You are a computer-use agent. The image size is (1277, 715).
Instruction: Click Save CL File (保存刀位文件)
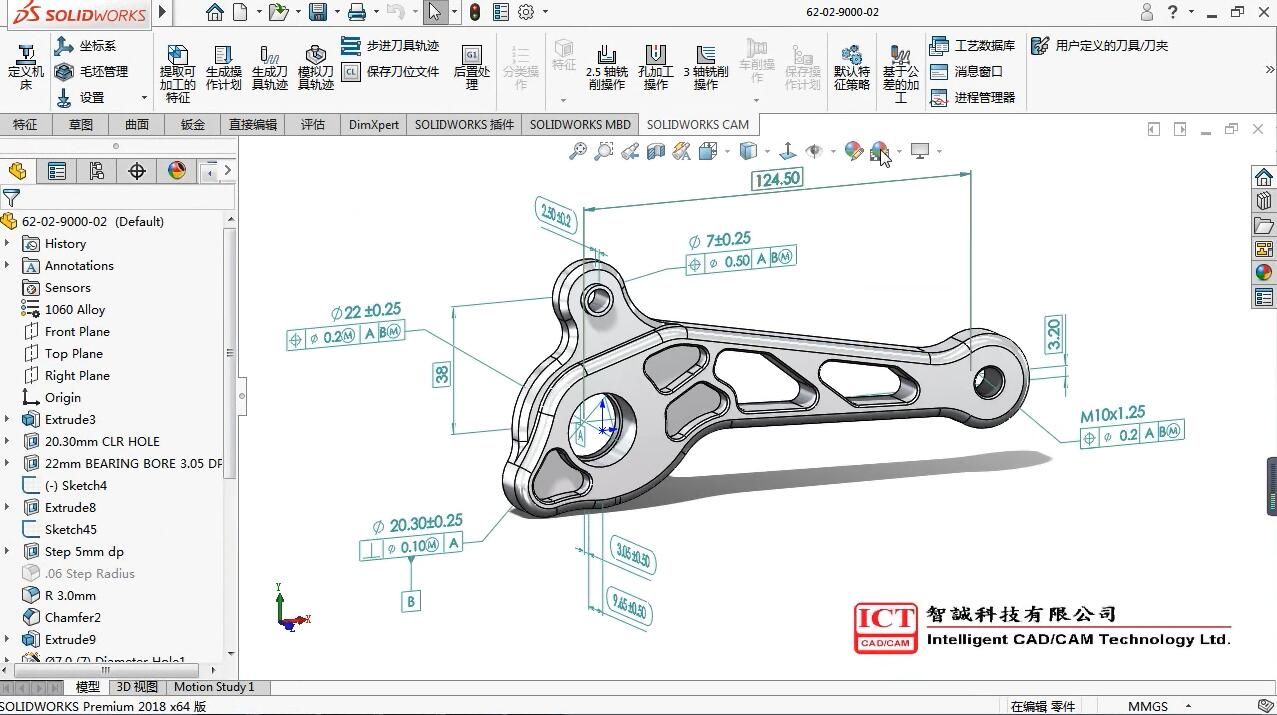tap(390, 72)
